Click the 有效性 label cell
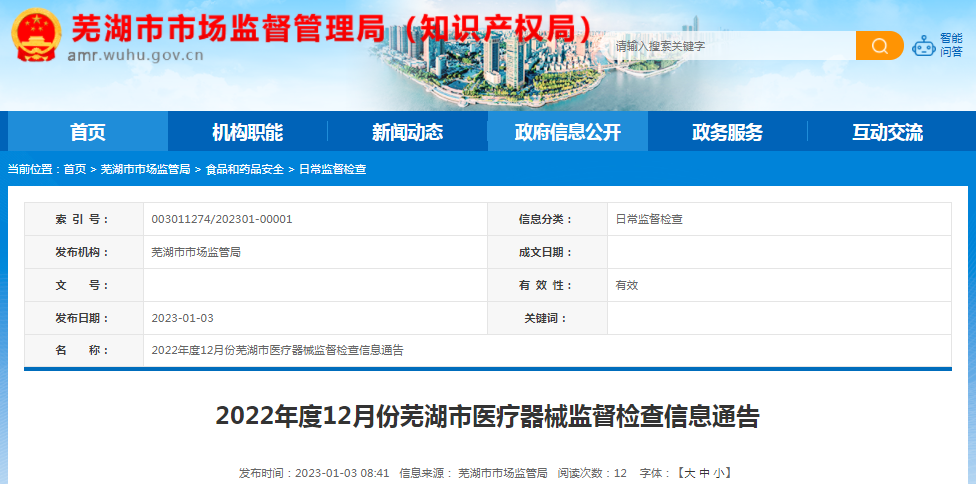Viewport: 976px width, 484px height. (x=548, y=285)
